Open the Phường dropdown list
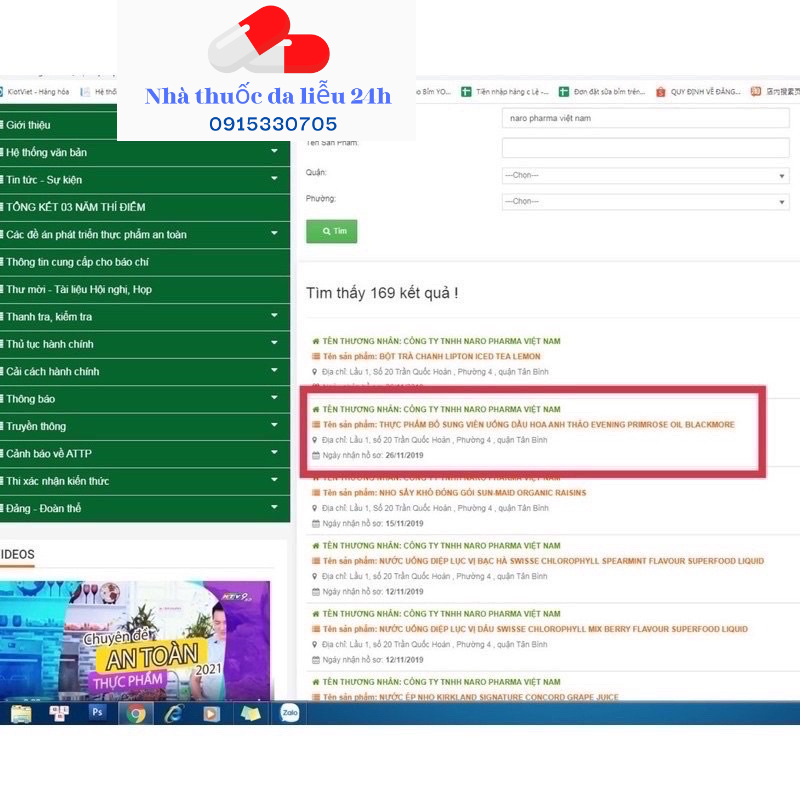800x800 pixels. point(645,201)
